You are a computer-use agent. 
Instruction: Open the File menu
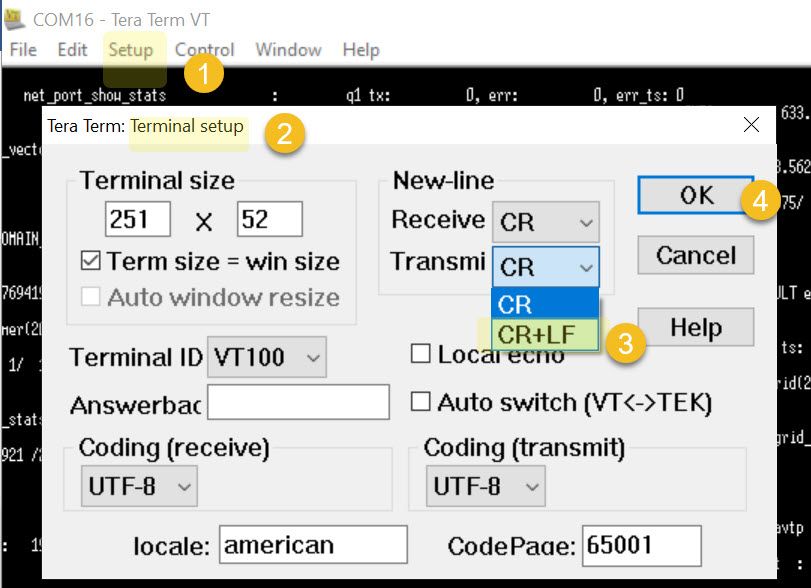tap(23, 50)
